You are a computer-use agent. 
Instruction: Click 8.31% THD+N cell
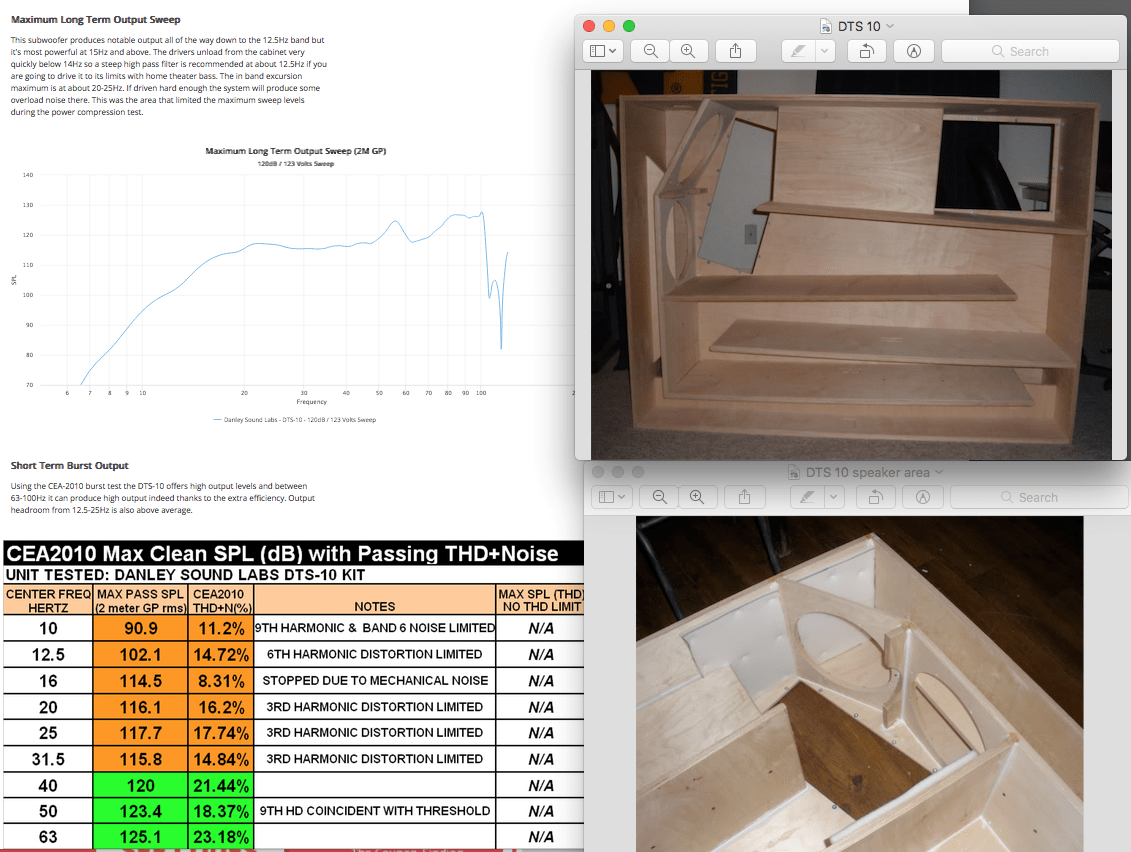(221, 681)
